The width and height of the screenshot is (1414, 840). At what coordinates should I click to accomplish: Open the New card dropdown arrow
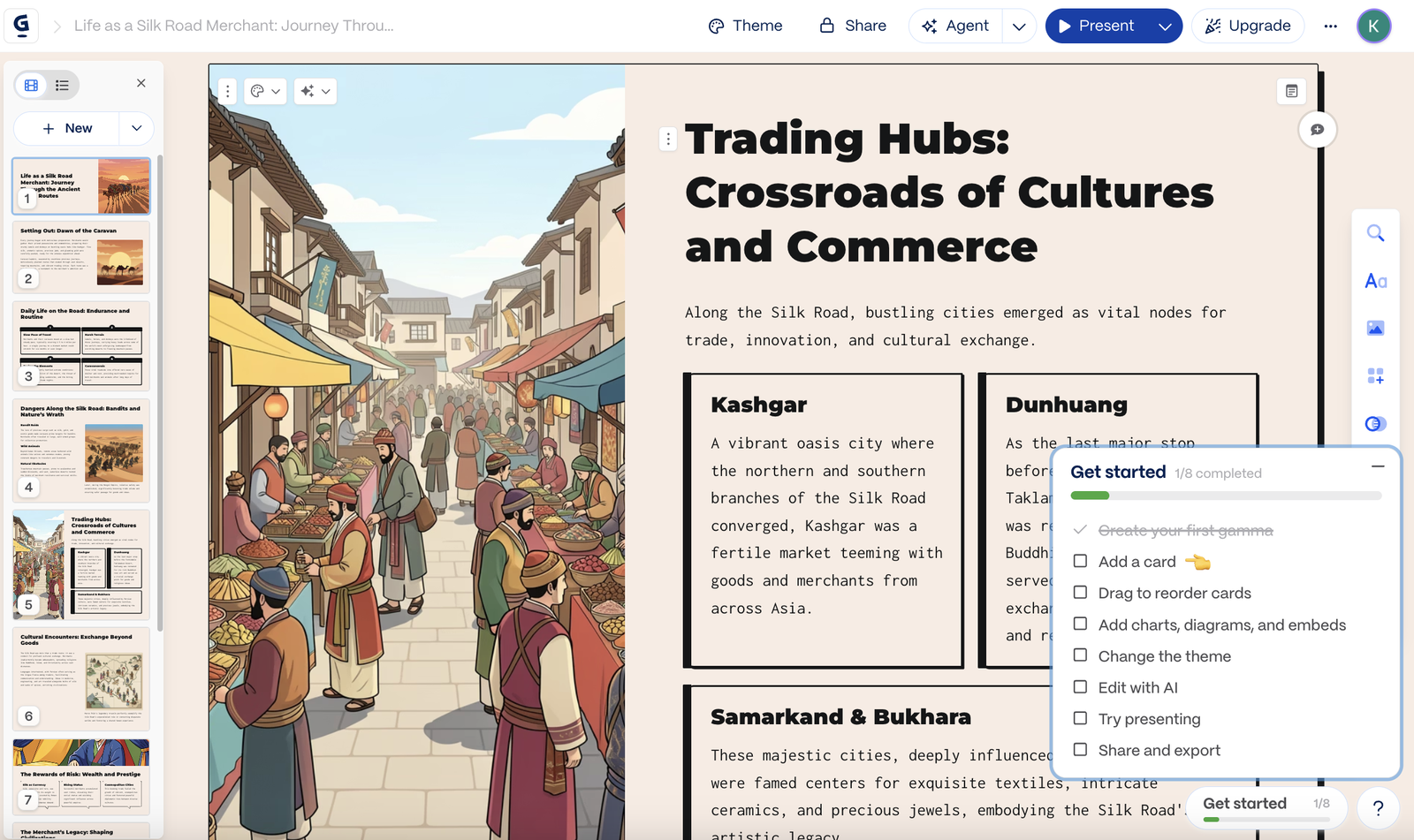pyautogui.click(x=136, y=128)
